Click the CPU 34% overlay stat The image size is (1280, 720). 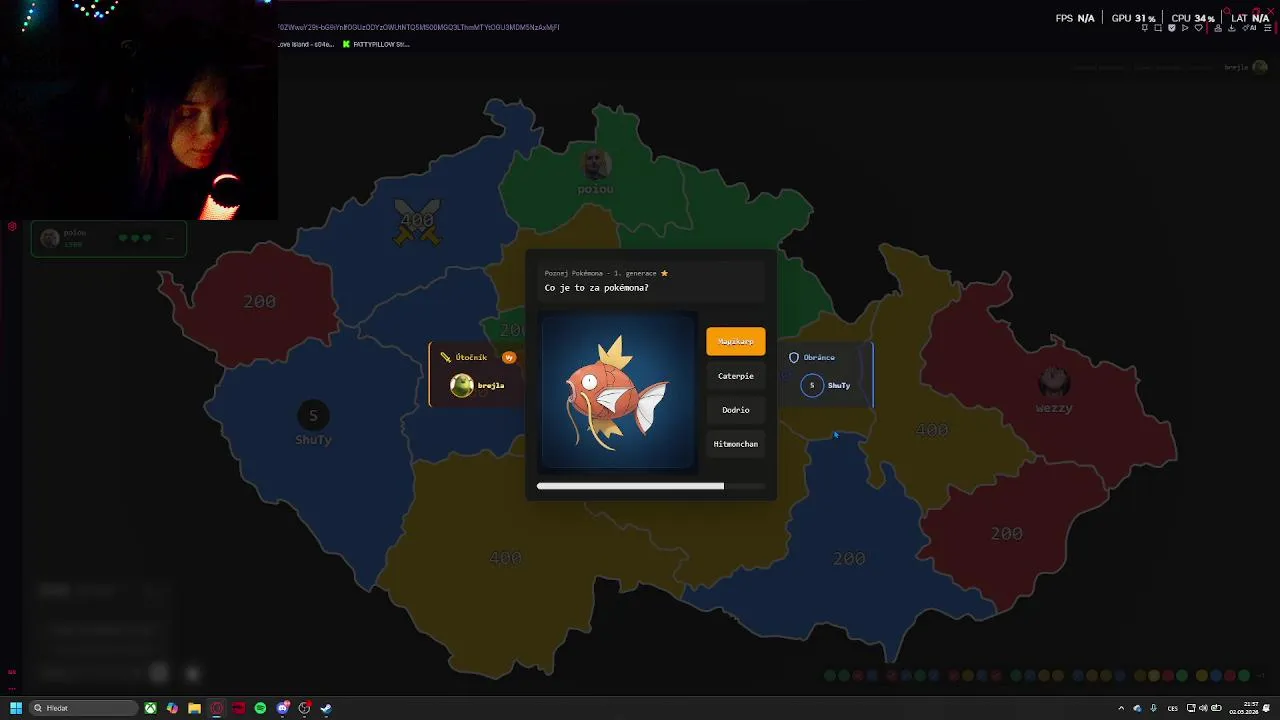pos(1193,18)
